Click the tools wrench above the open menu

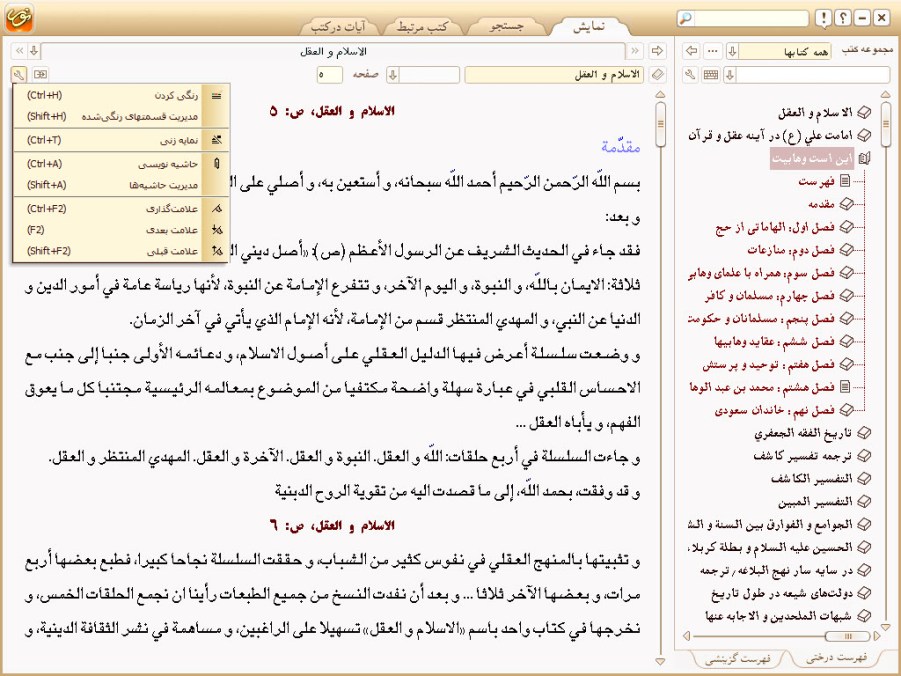pyautogui.click(x=19, y=74)
